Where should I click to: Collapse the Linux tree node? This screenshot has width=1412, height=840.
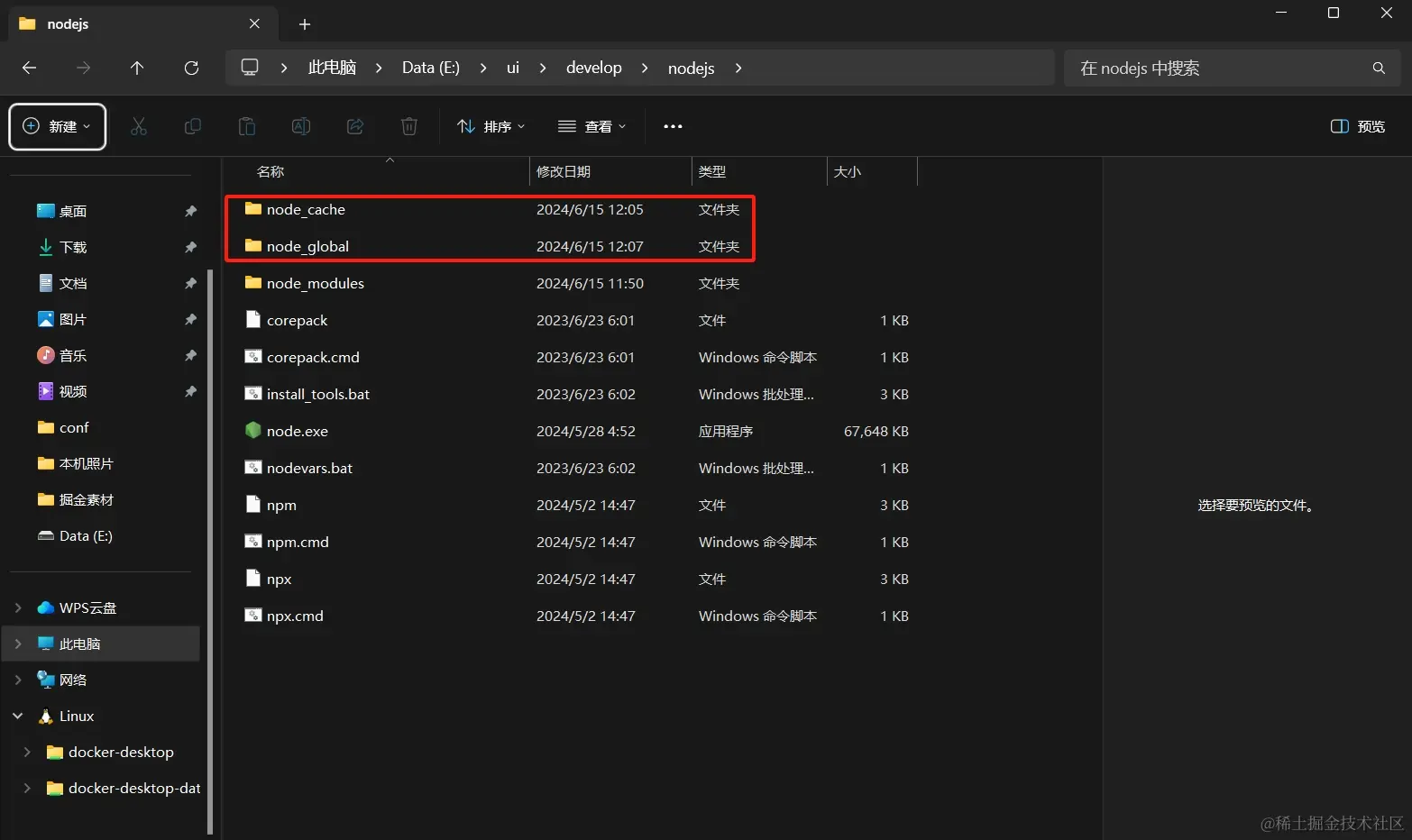18,716
